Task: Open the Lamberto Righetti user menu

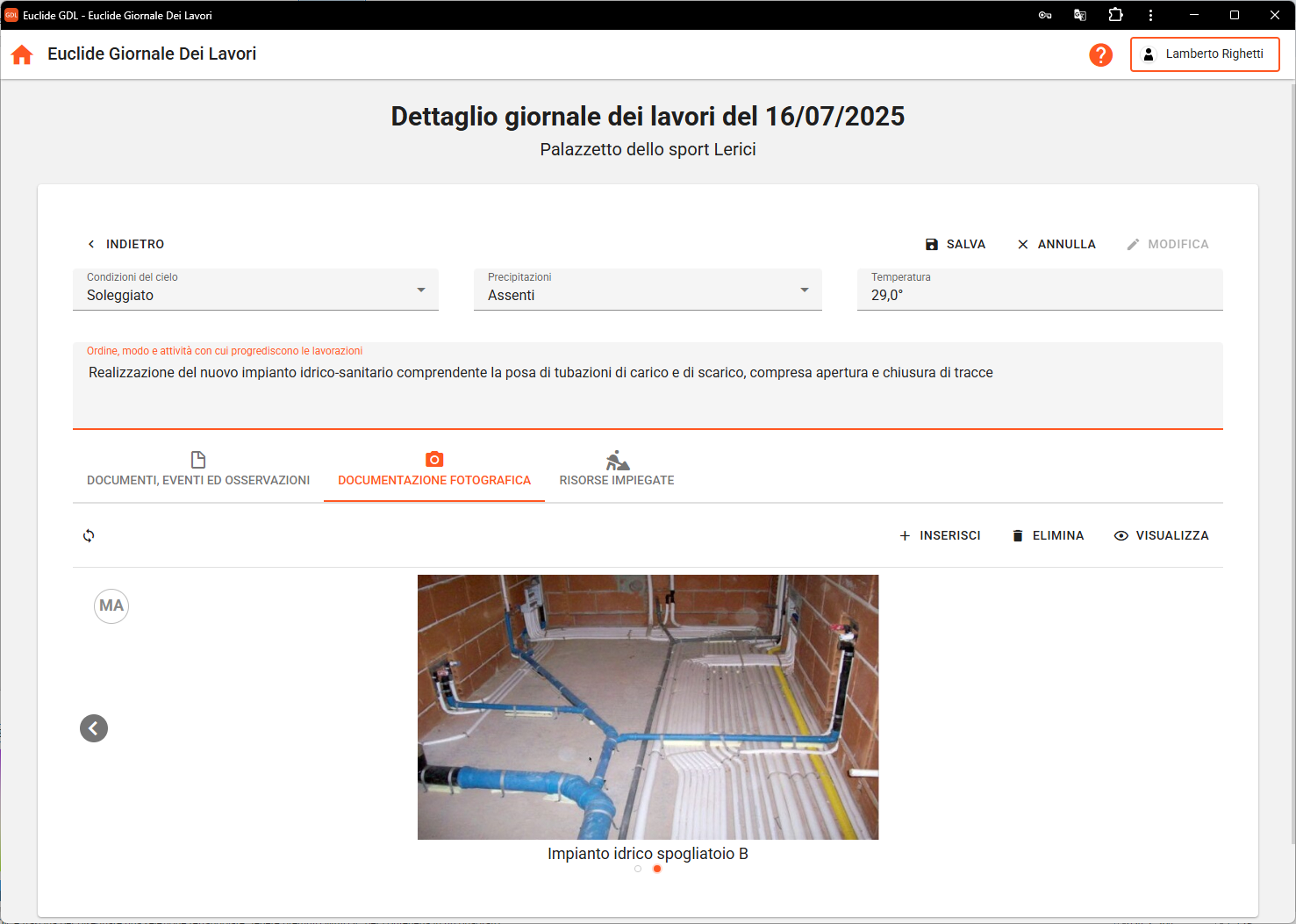Action: point(1205,54)
